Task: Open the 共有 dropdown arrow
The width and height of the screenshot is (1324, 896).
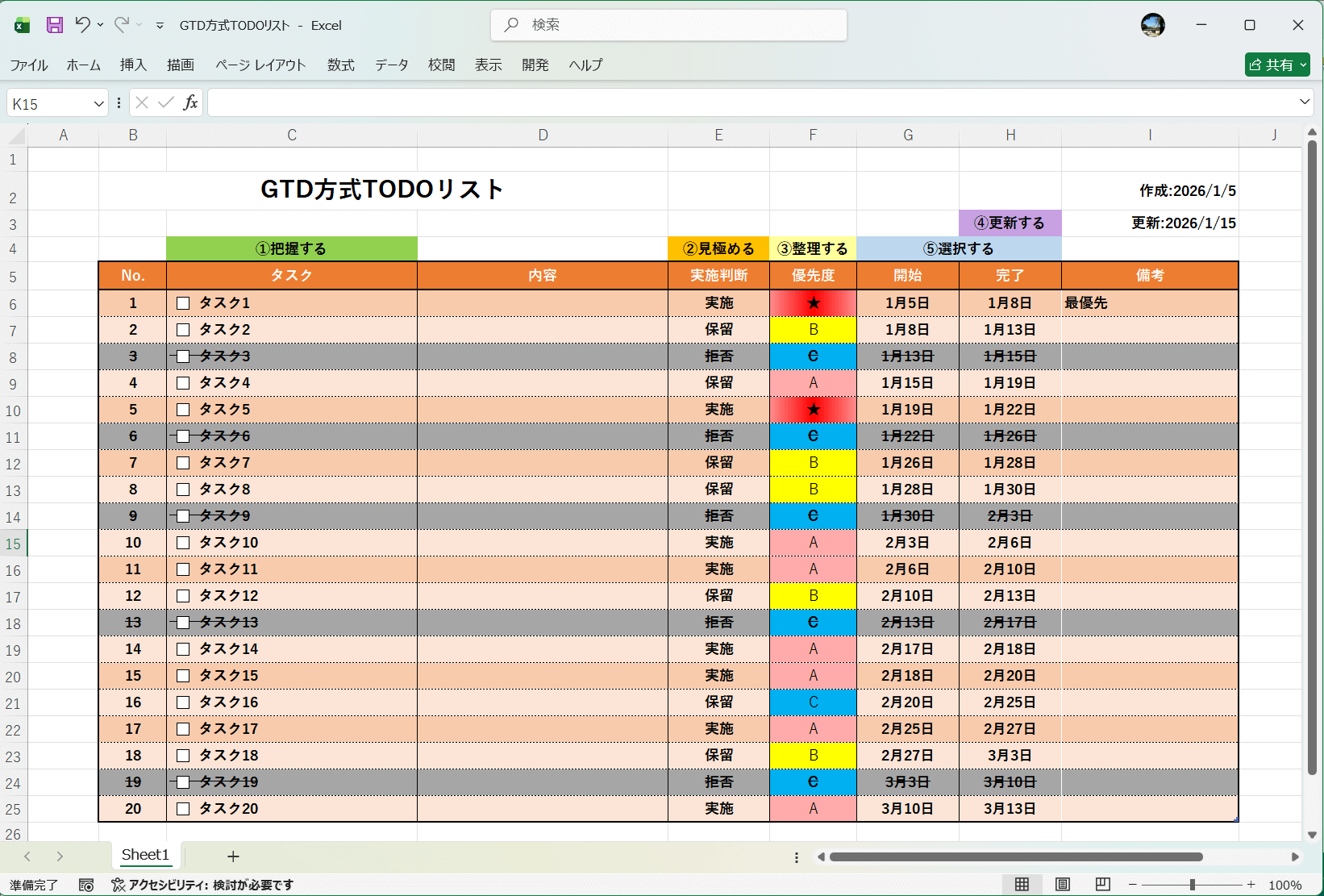Action: (1301, 64)
